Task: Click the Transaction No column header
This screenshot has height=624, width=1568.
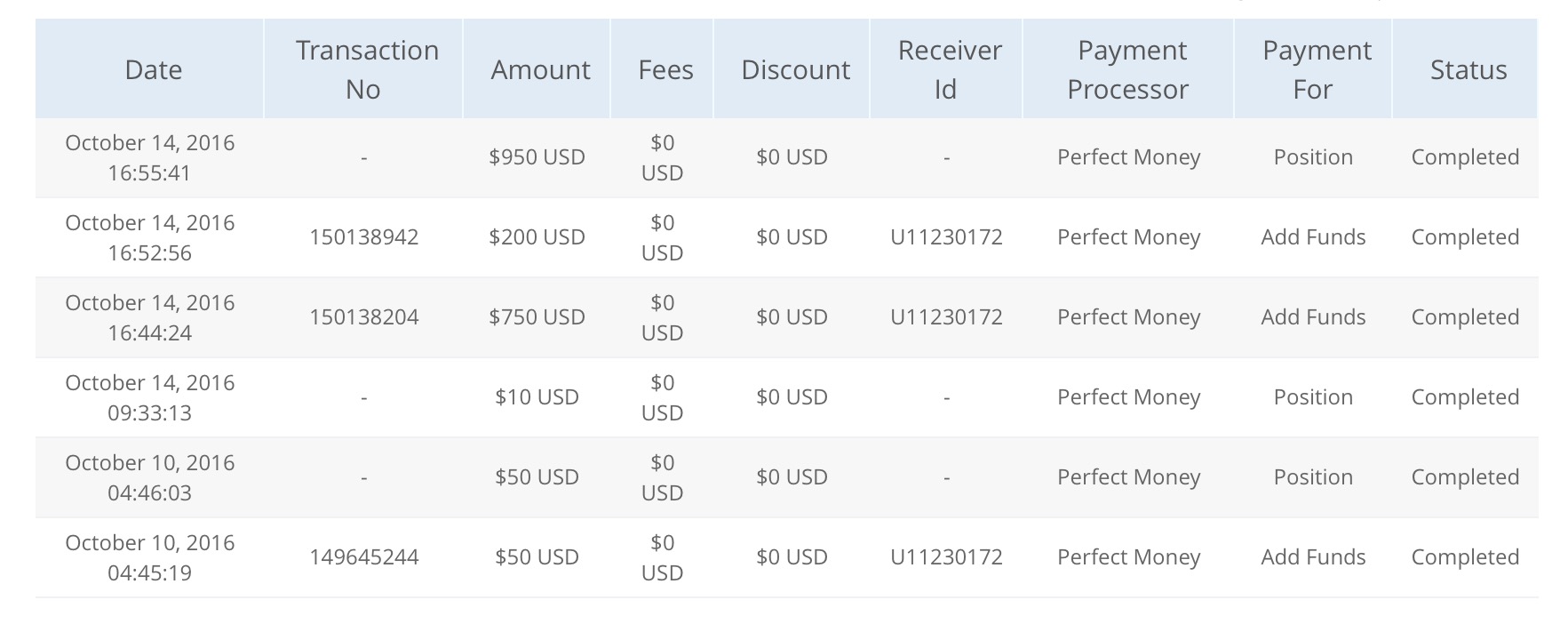Action: click(366, 69)
